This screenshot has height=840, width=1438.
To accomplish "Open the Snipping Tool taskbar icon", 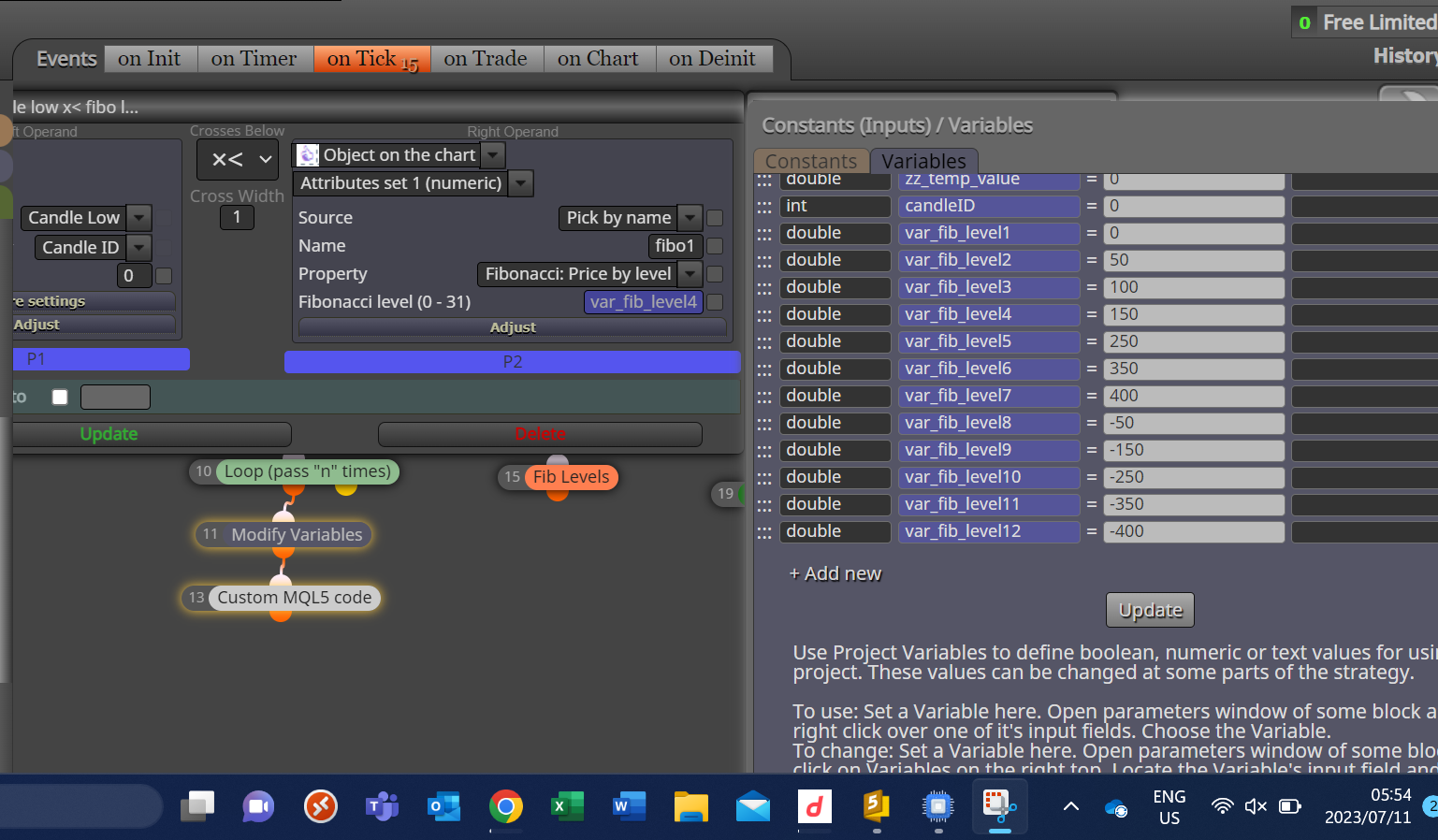I will 999,805.
